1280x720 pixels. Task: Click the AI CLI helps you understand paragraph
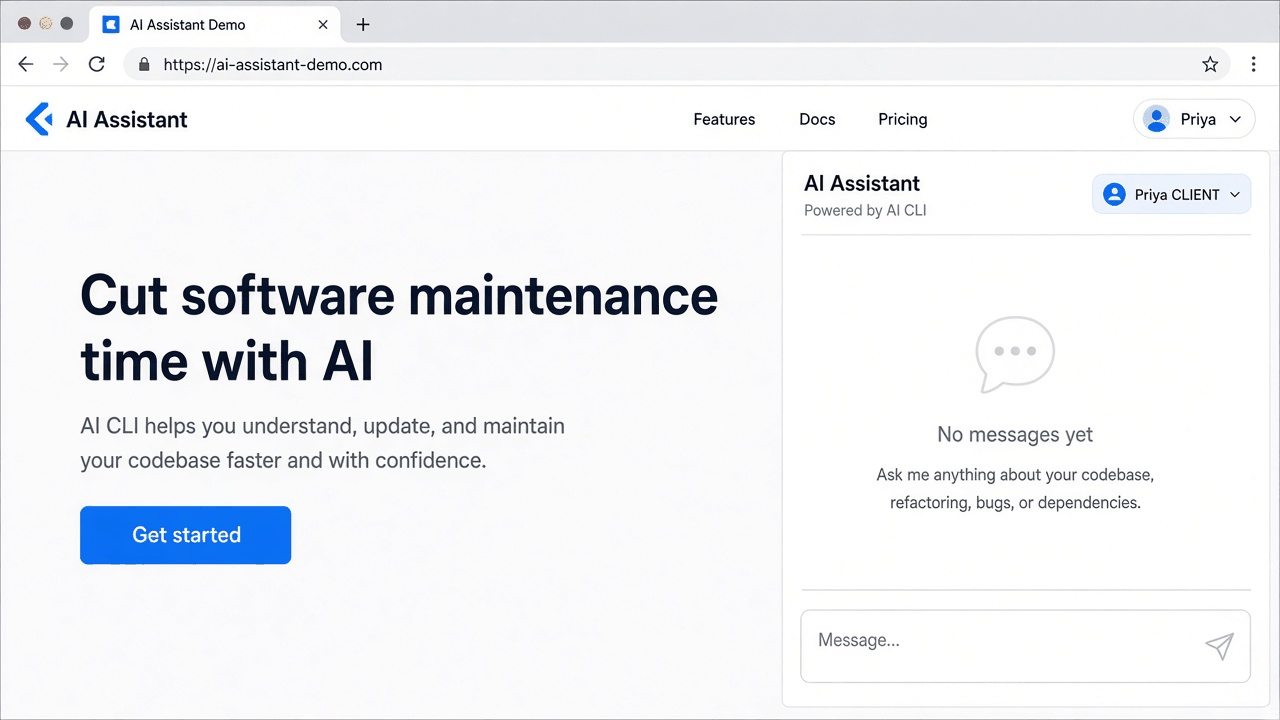coord(323,443)
